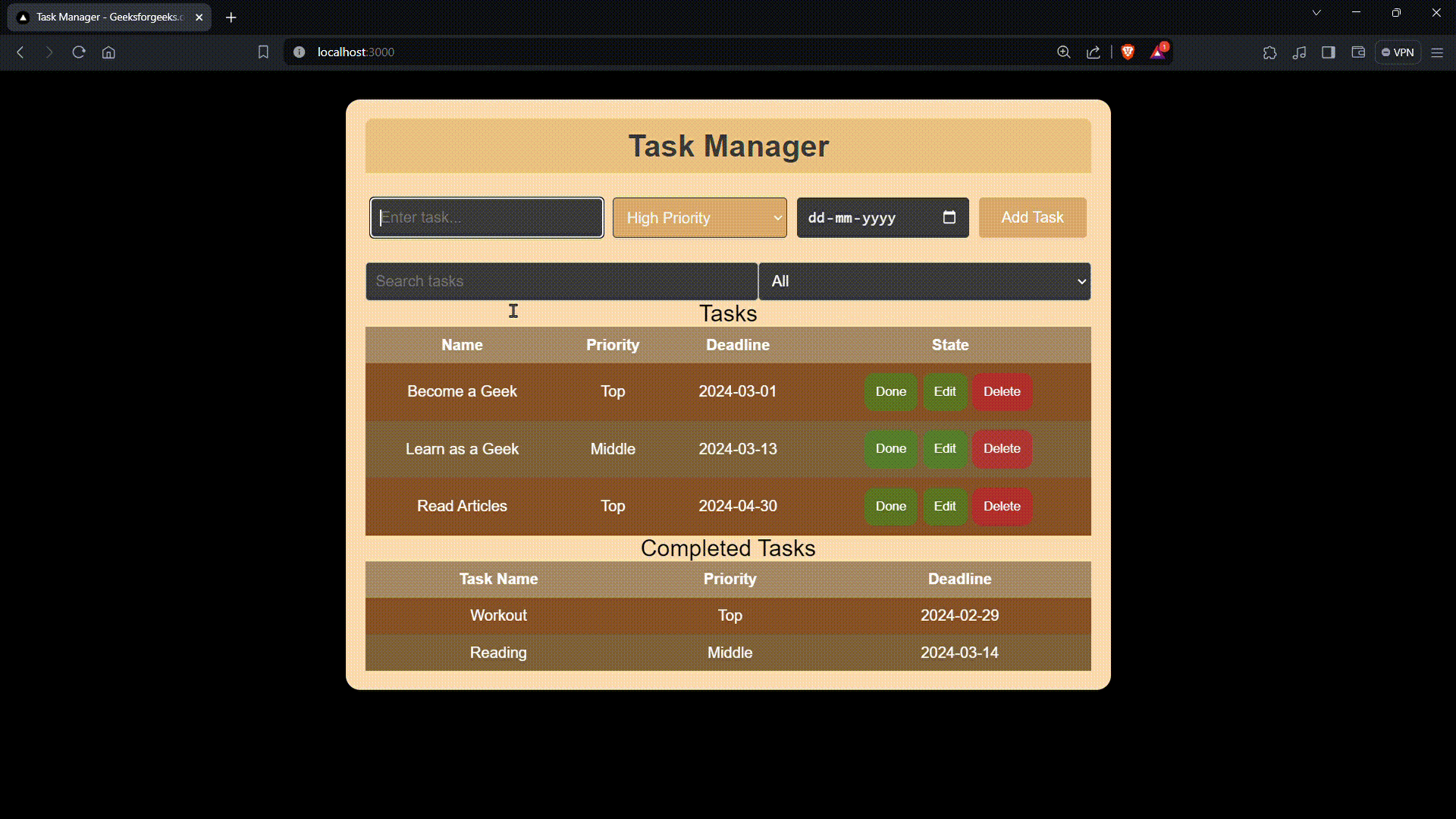
Task: Delete the Read Articles task
Action: tap(1003, 507)
